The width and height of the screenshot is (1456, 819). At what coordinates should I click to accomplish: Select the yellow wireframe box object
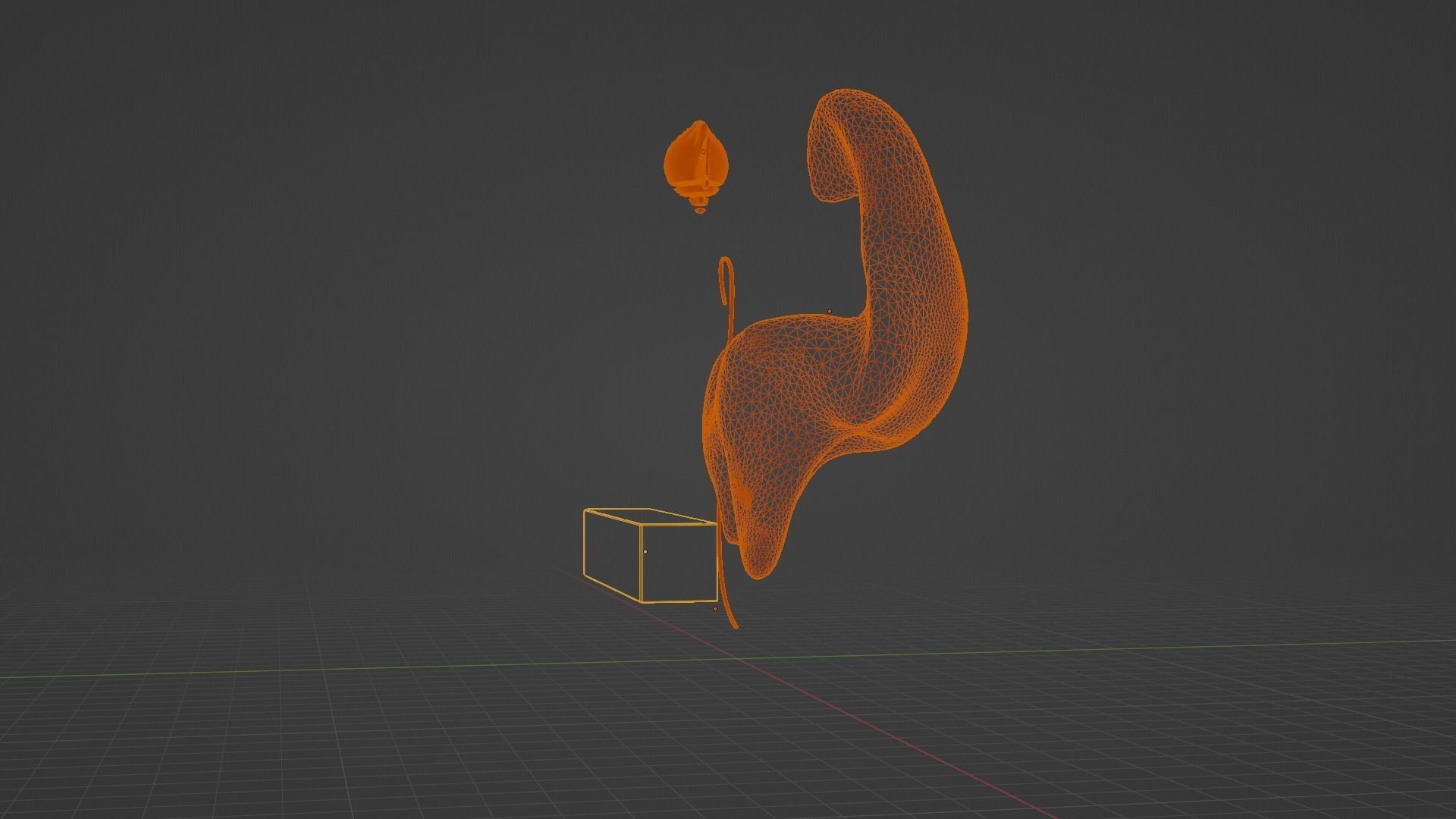point(650,556)
